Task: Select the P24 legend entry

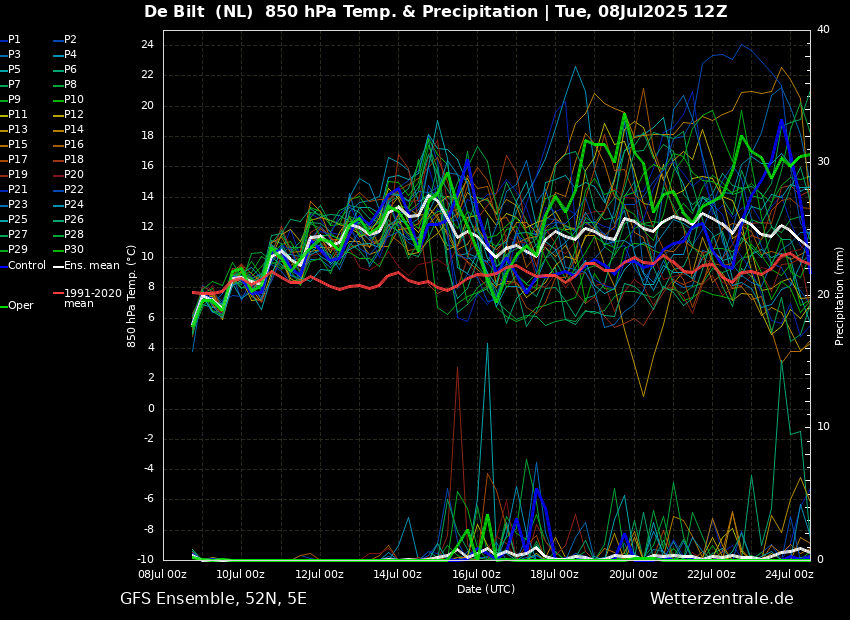Action: tap(68, 204)
